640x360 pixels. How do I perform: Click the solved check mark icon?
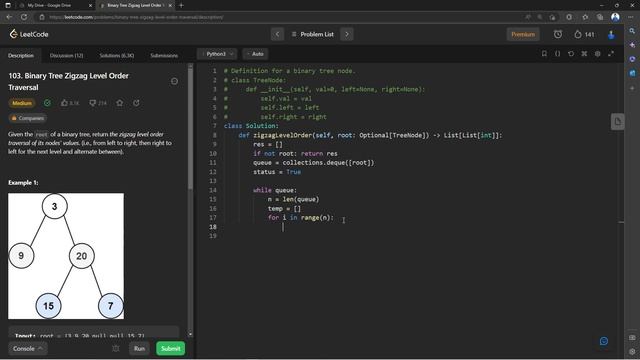point(47,103)
